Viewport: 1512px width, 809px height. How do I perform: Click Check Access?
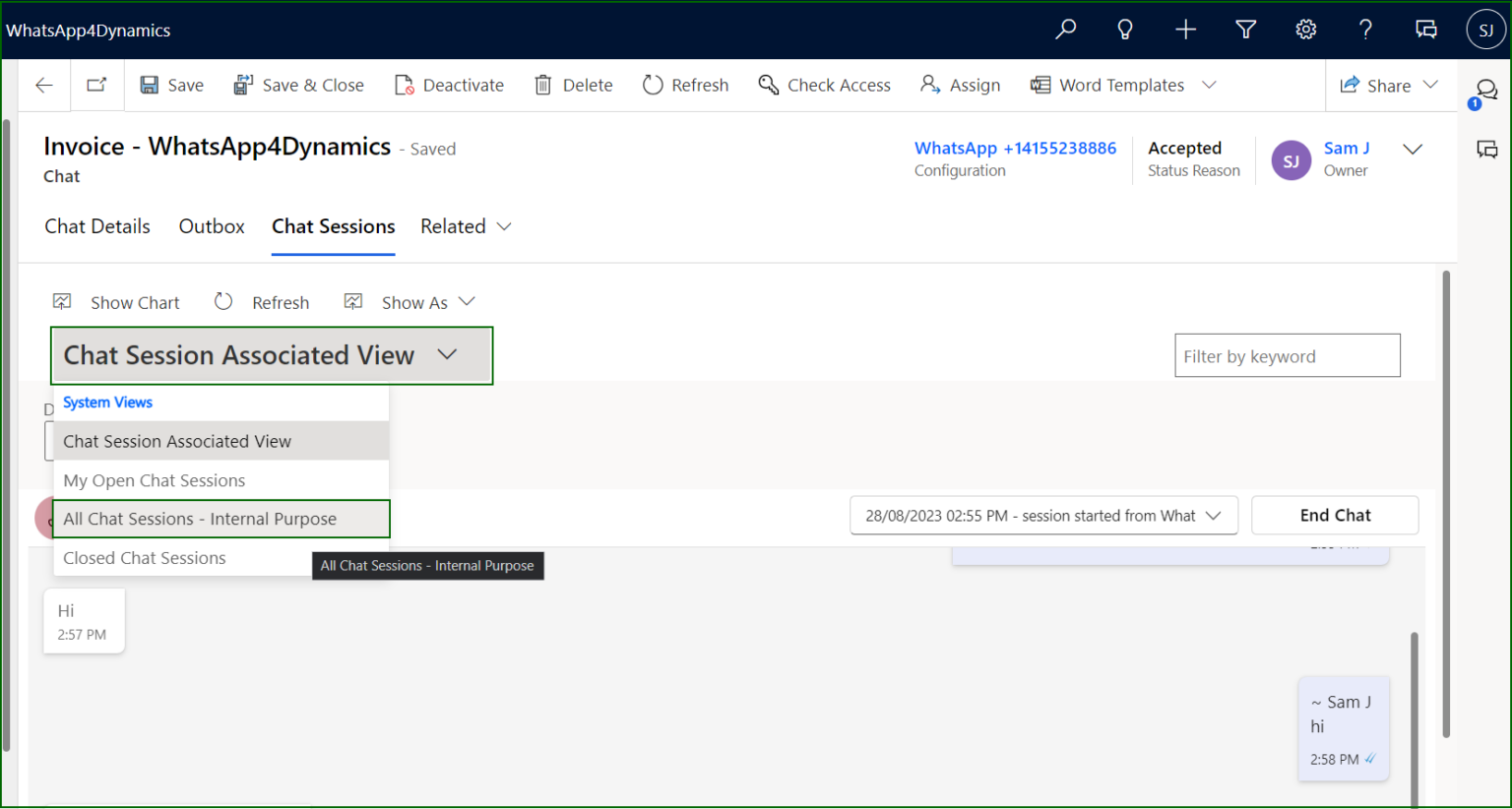click(x=825, y=86)
